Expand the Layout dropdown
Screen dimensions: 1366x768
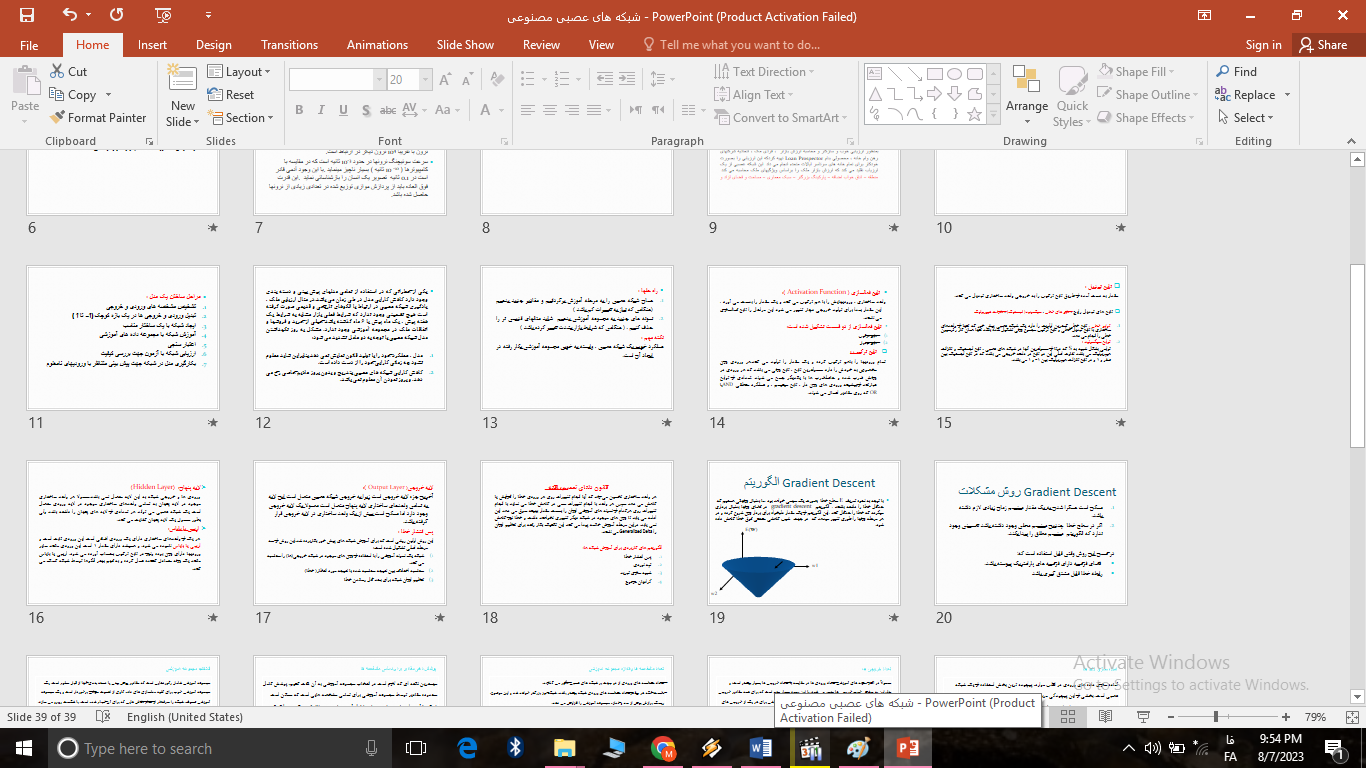click(240, 72)
